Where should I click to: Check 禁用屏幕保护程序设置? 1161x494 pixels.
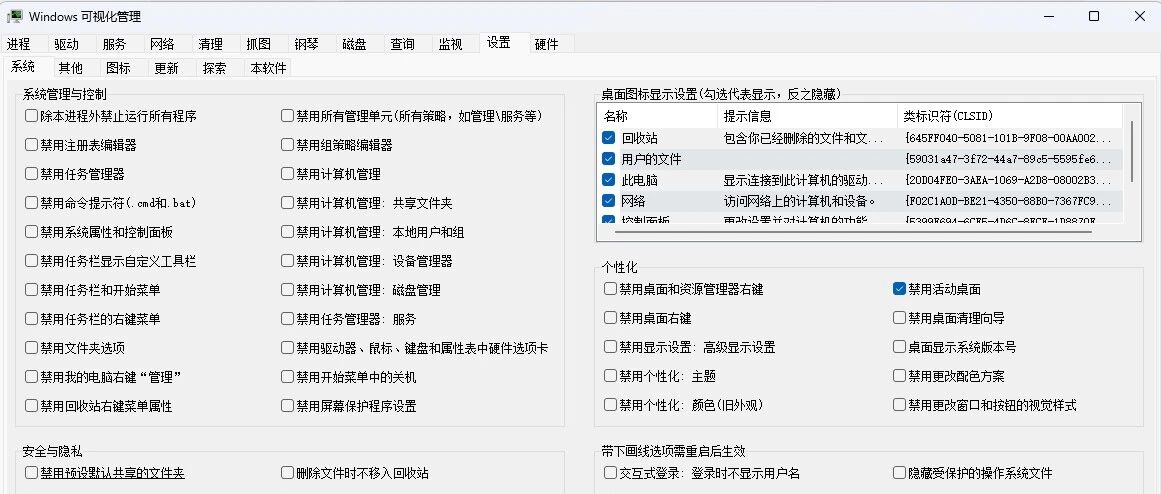[x=288, y=406]
